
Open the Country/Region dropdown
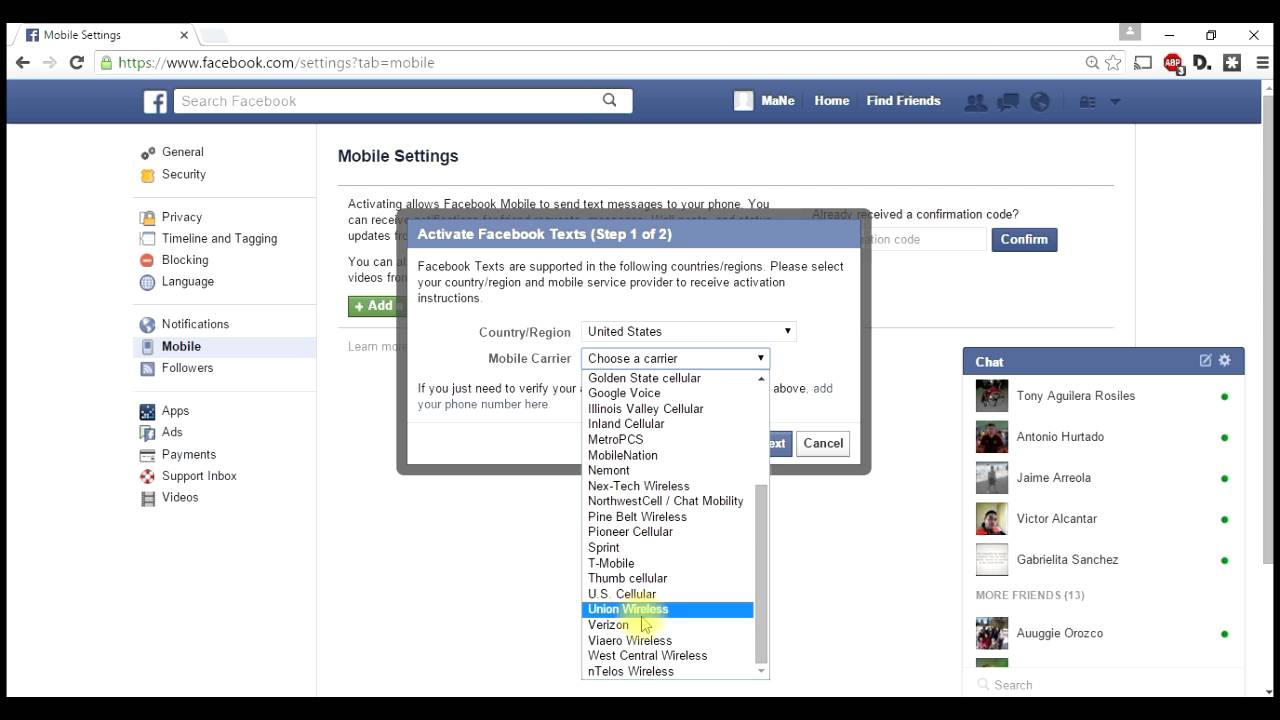click(689, 332)
